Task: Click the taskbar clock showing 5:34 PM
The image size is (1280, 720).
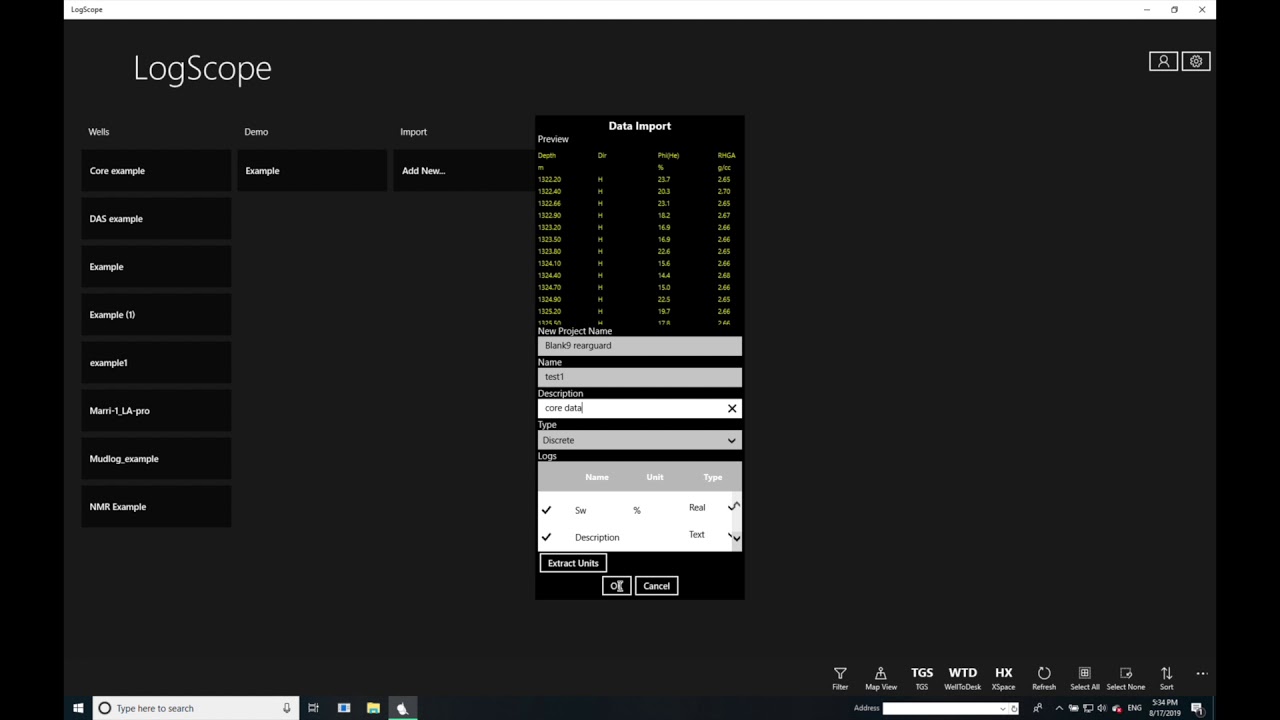Action: [1165, 708]
